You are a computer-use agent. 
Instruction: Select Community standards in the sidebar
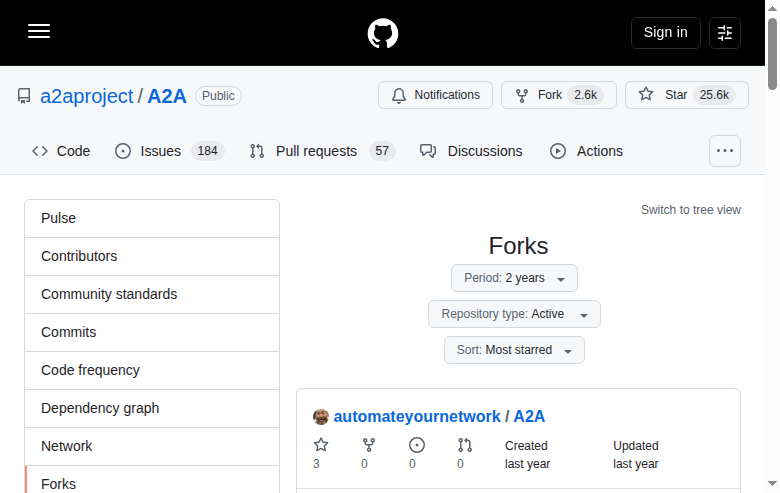click(152, 295)
